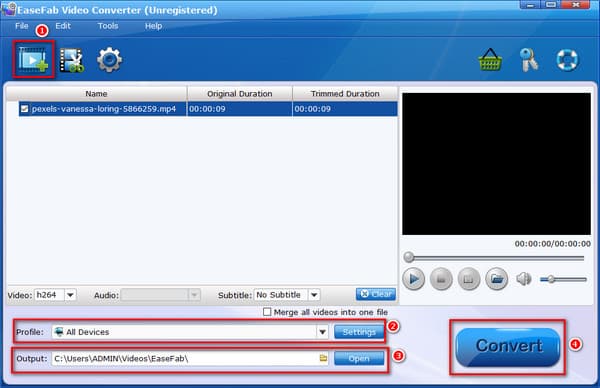Expand the disabled Audio dropdown
Screen dimensions: 600x388
coord(194,295)
